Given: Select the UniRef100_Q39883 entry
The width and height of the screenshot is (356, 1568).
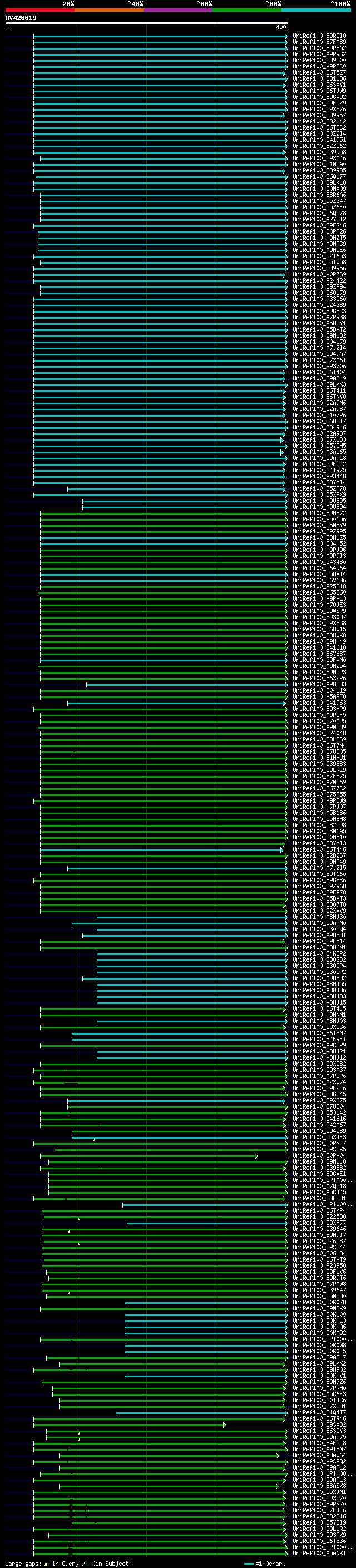Looking at the screenshot, I should click(319, 764).
